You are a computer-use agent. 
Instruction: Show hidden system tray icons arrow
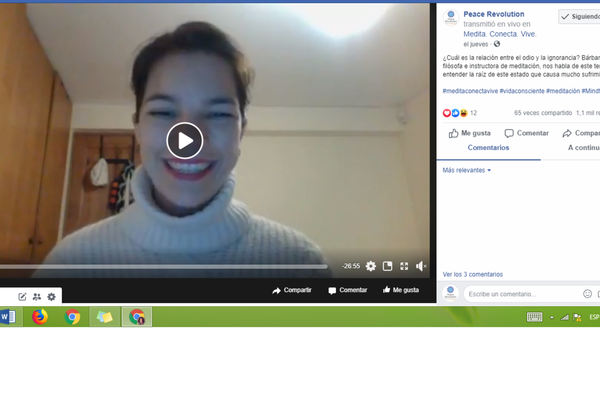point(552,317)
